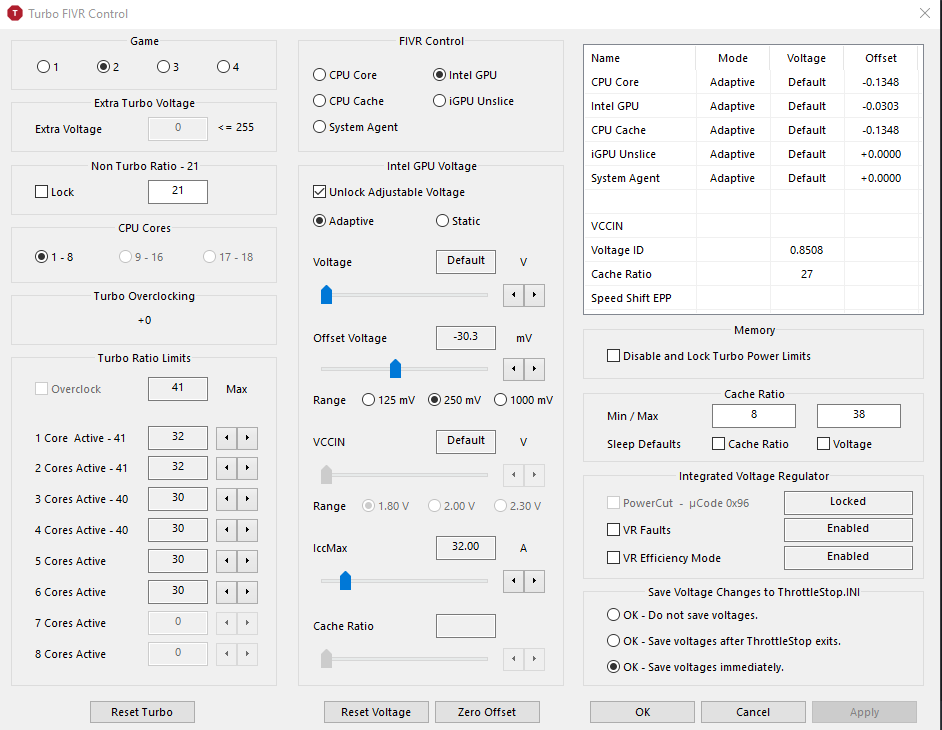This screenshot has width=942, height=730.
Task: Select the CPU Core FIVR option
Action: [x=320, y=75]
